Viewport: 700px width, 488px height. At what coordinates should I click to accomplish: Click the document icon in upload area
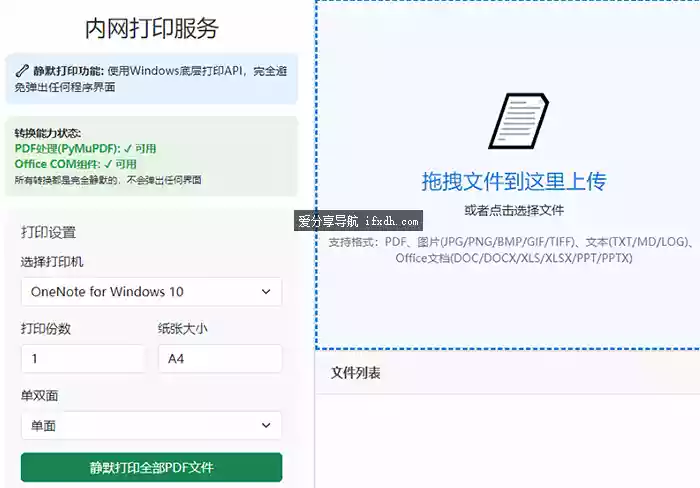point(518,121)
